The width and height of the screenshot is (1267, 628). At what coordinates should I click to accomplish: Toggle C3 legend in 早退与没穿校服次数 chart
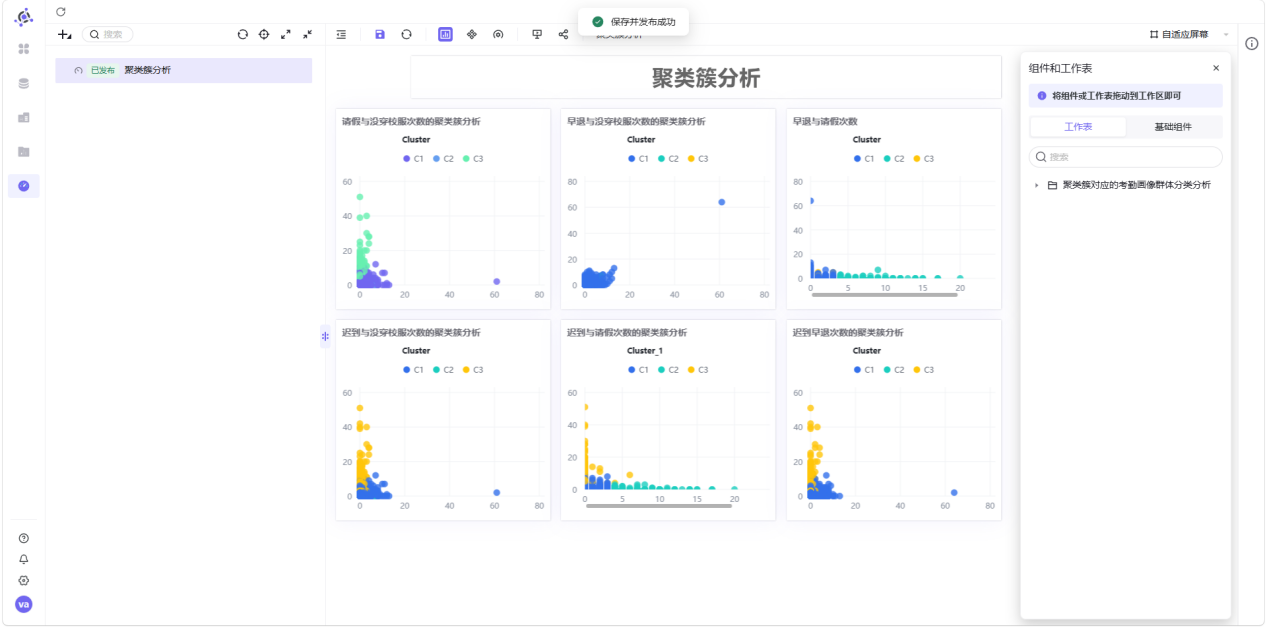pos(698,159)
